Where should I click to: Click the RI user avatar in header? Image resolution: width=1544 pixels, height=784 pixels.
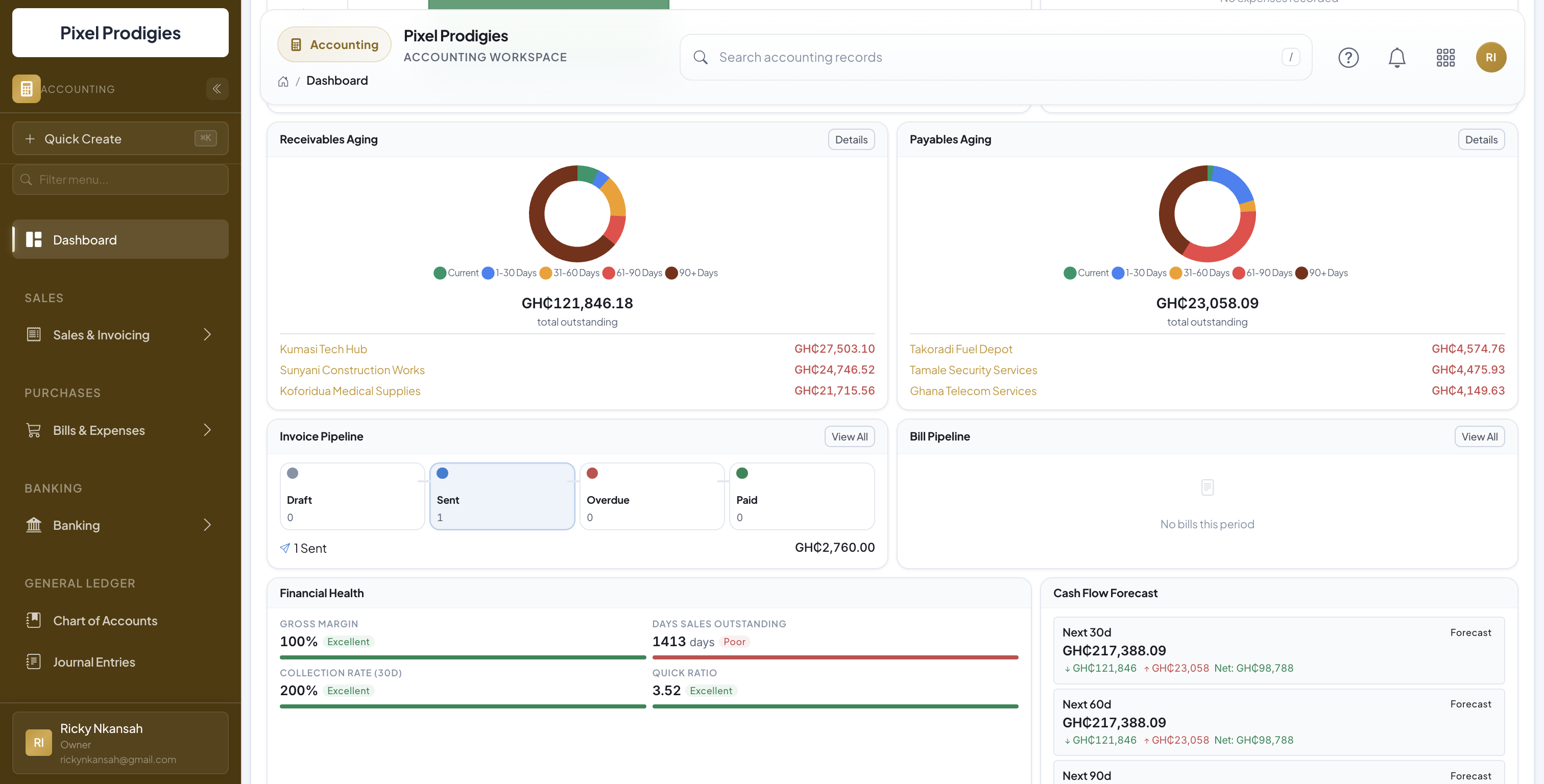coord(1491,58)
